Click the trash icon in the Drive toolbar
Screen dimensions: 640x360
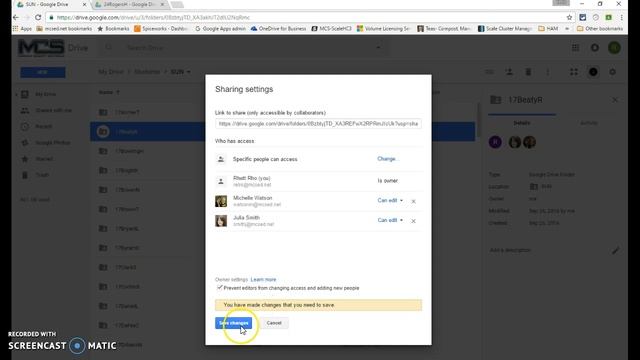pyautogui.click(x=528, y=72)
